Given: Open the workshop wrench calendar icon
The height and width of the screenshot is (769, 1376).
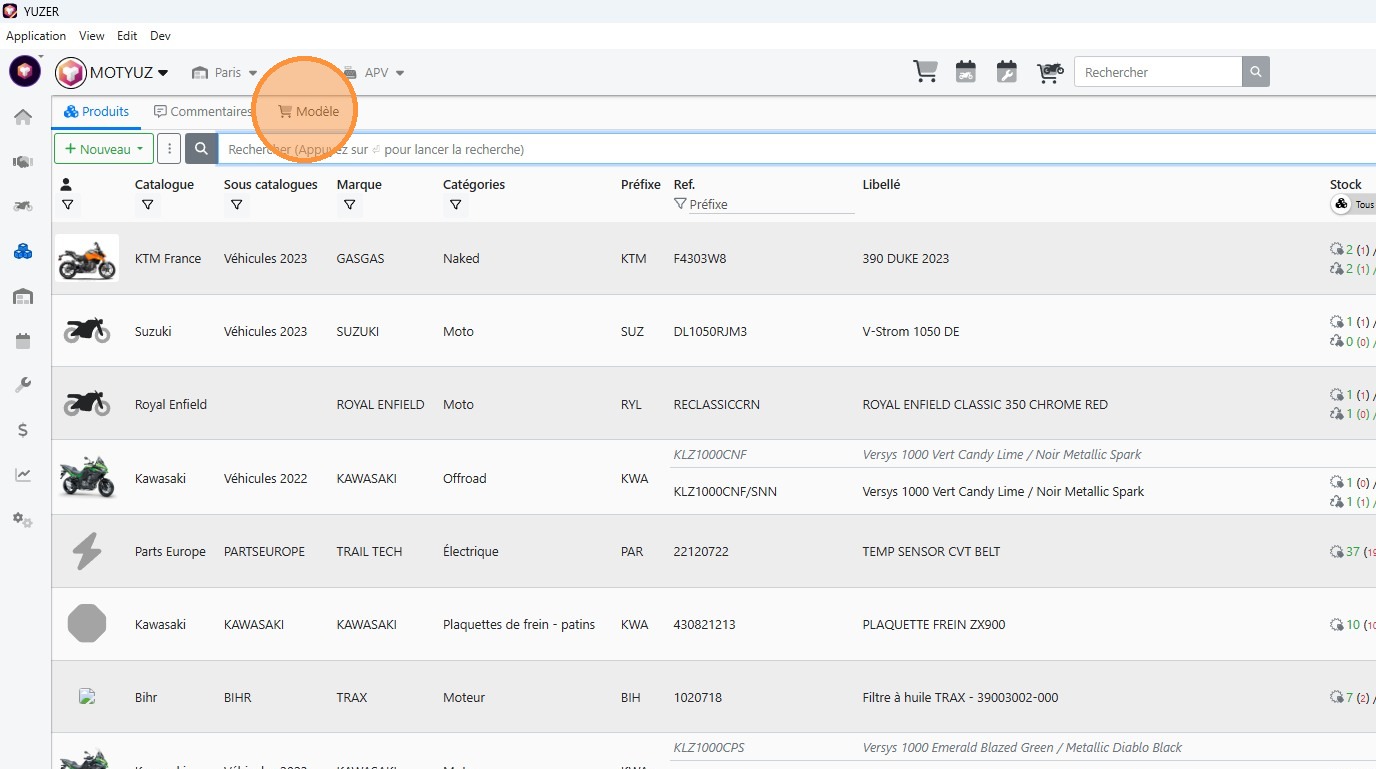Looking at the screenshot, I should pyautogui.click(x=1007, y=72).
